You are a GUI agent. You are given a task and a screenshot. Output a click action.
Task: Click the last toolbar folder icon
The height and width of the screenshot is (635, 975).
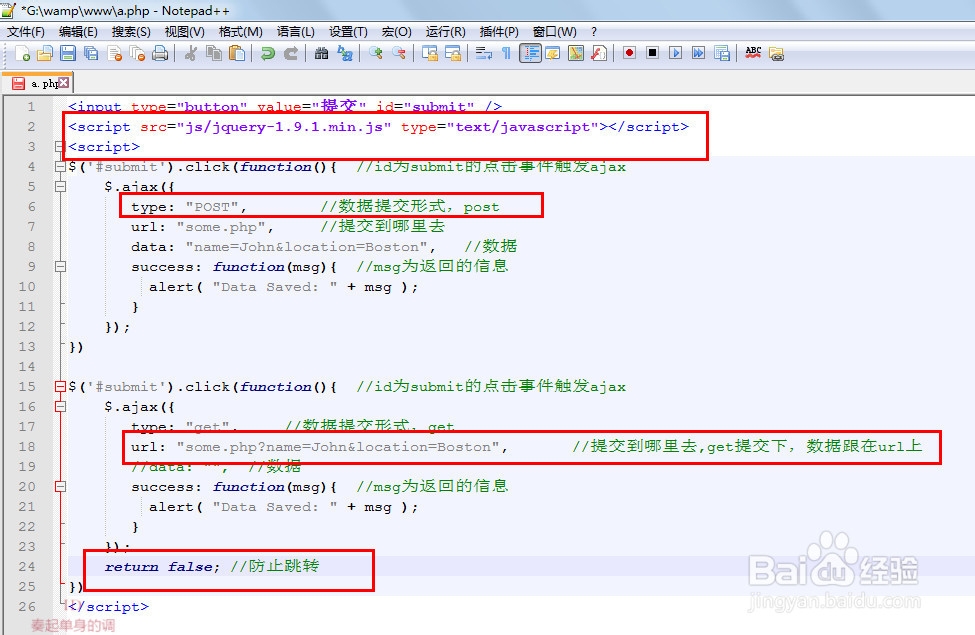pos(776,53)
